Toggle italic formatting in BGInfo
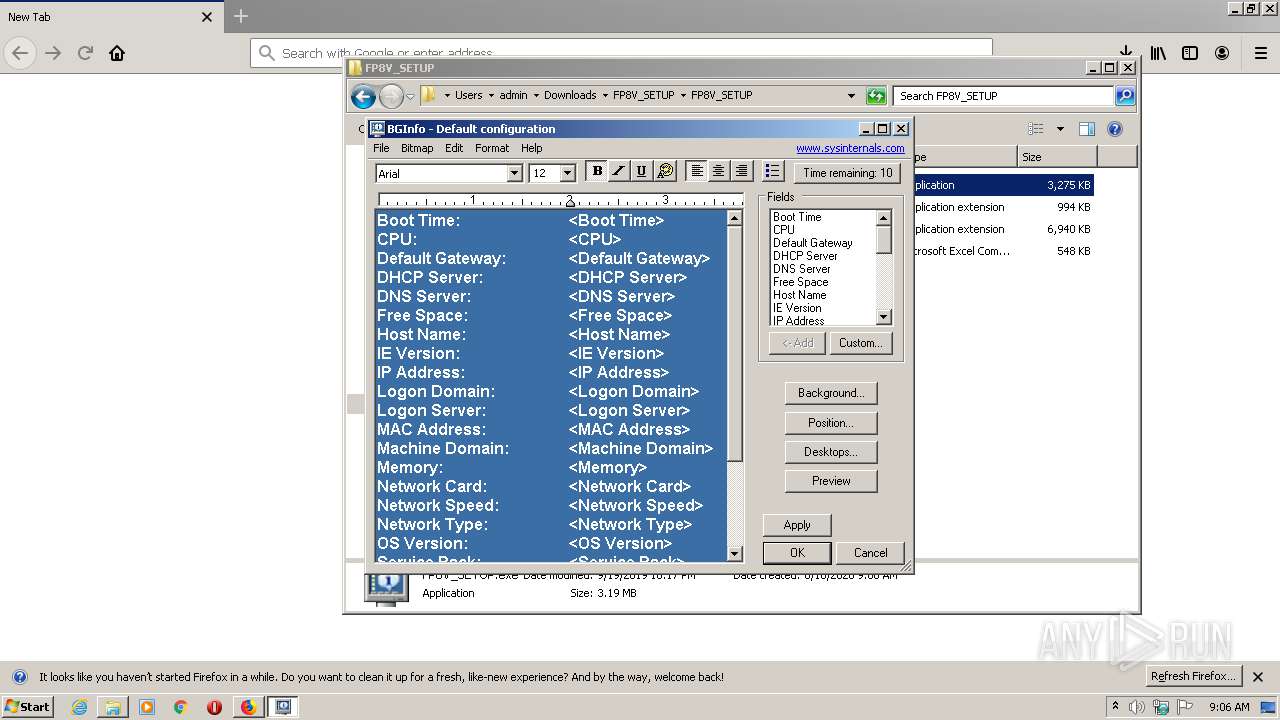1280x720 pixels. (619, 172)
